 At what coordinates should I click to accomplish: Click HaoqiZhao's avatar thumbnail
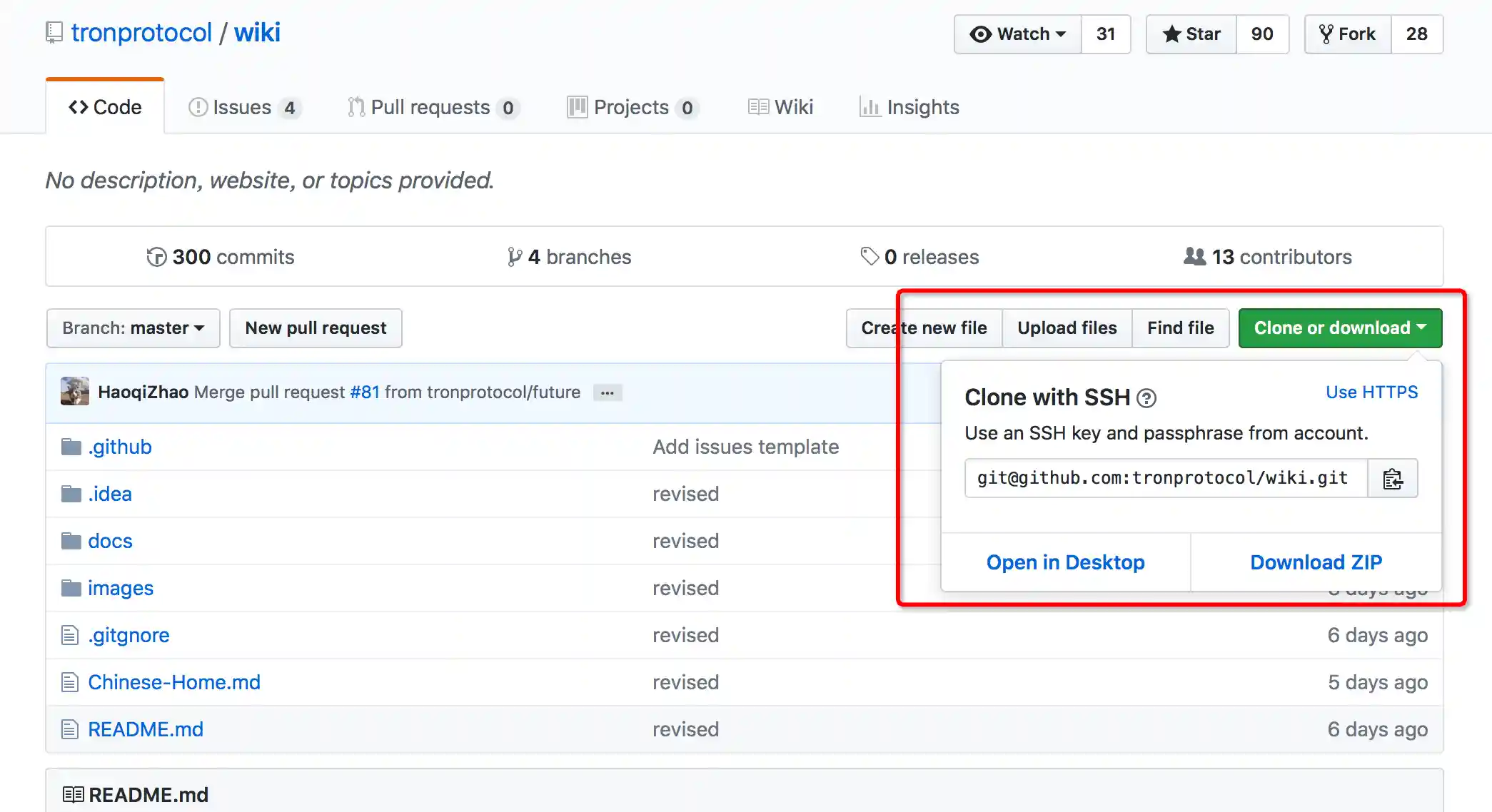[74, 392]
